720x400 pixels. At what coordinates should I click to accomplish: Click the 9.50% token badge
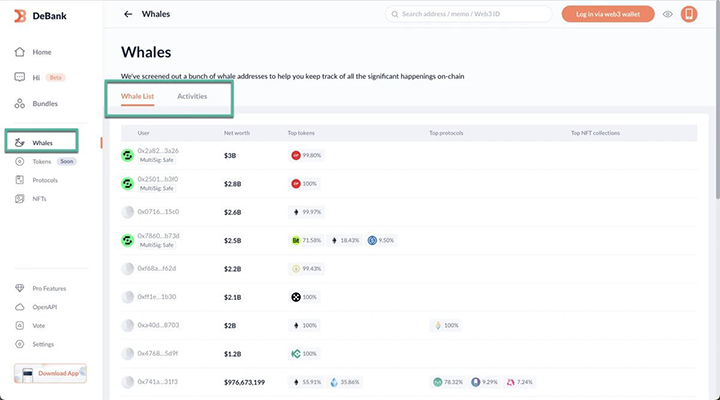tap(381, 240)
